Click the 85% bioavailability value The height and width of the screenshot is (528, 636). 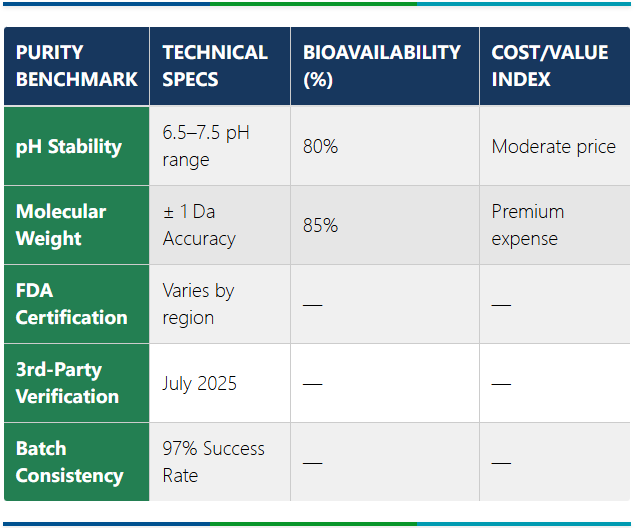(x=321, y=225)
